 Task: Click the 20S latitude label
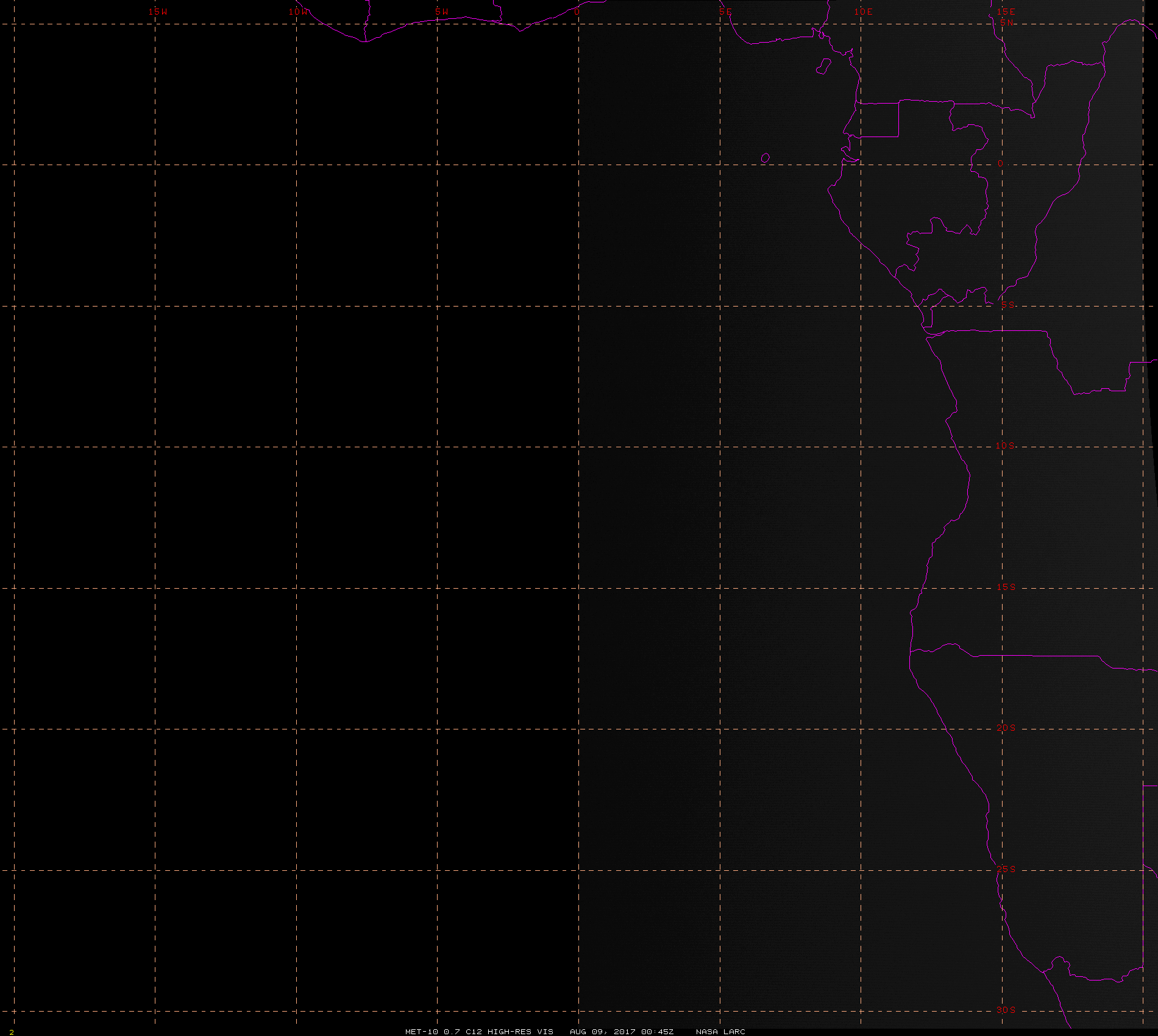[1006, 728]
